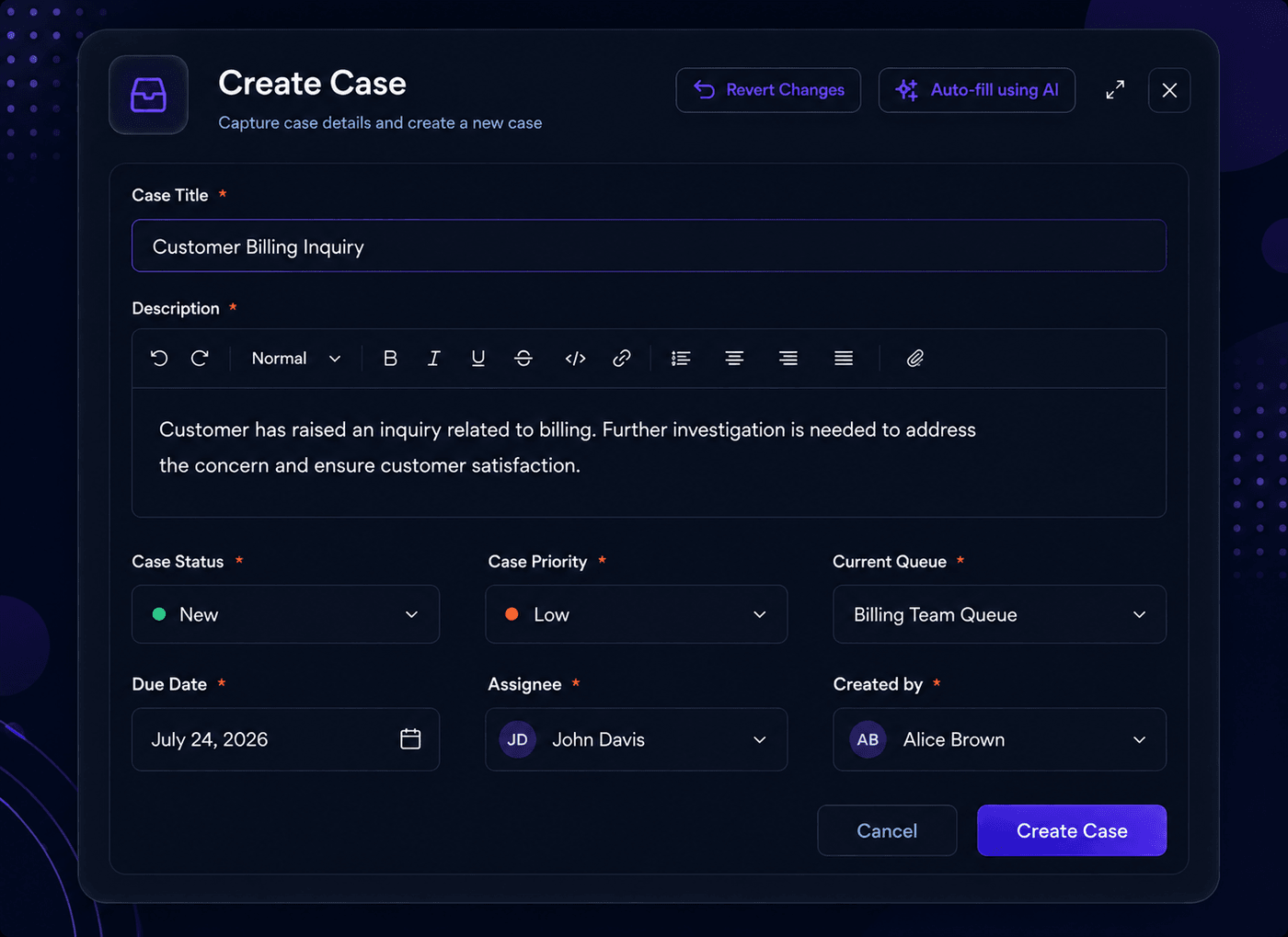Image resolution: width=1288 pixels, height=937 pixels.
Task: Cancel the case creation
Action: (x=887, y=830)
